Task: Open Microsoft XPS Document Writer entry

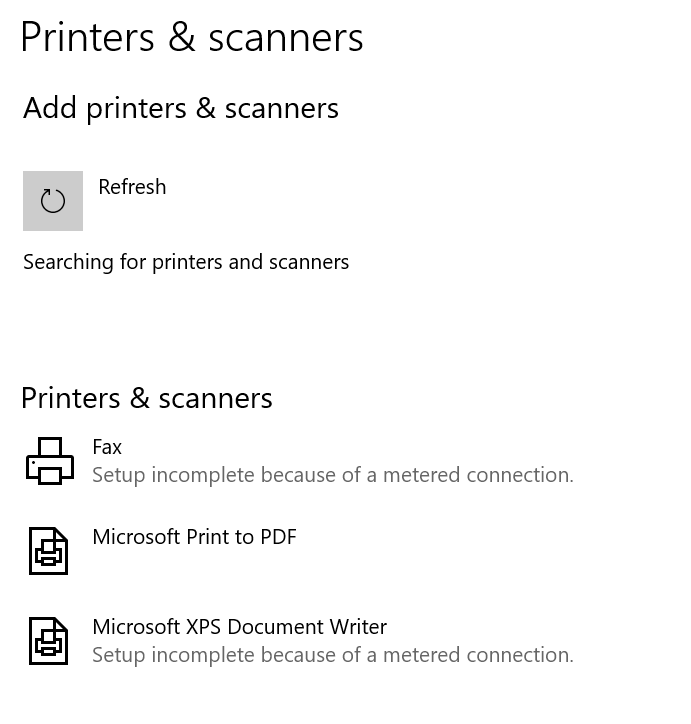Action: point(240,627)
